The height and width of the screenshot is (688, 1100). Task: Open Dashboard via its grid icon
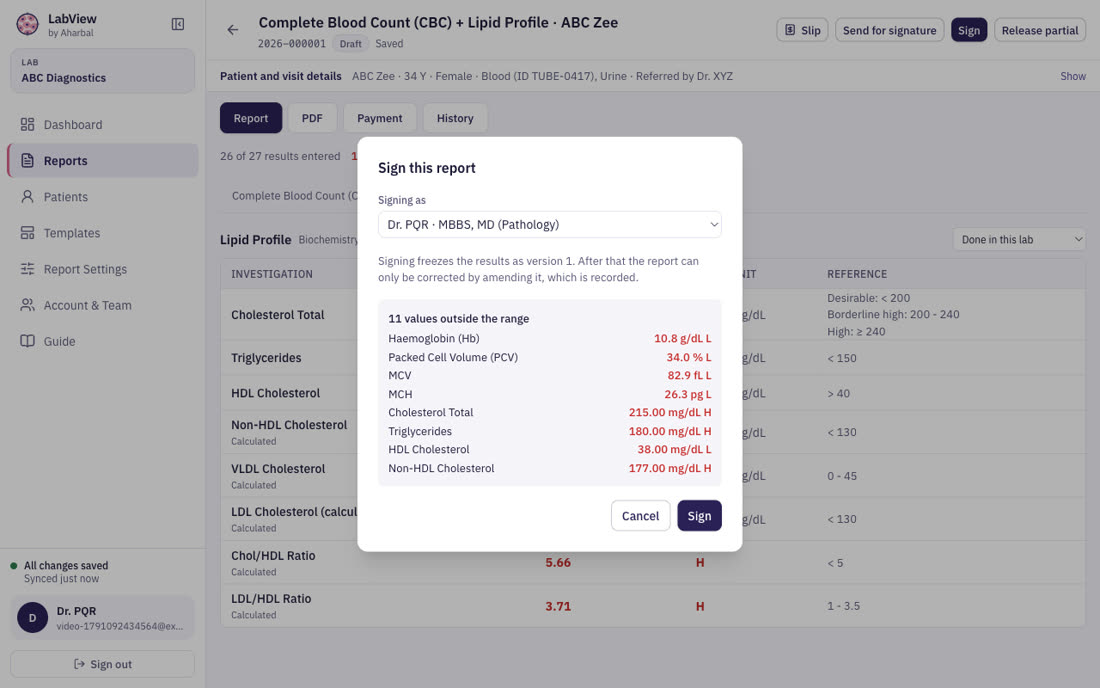point(27,124)
